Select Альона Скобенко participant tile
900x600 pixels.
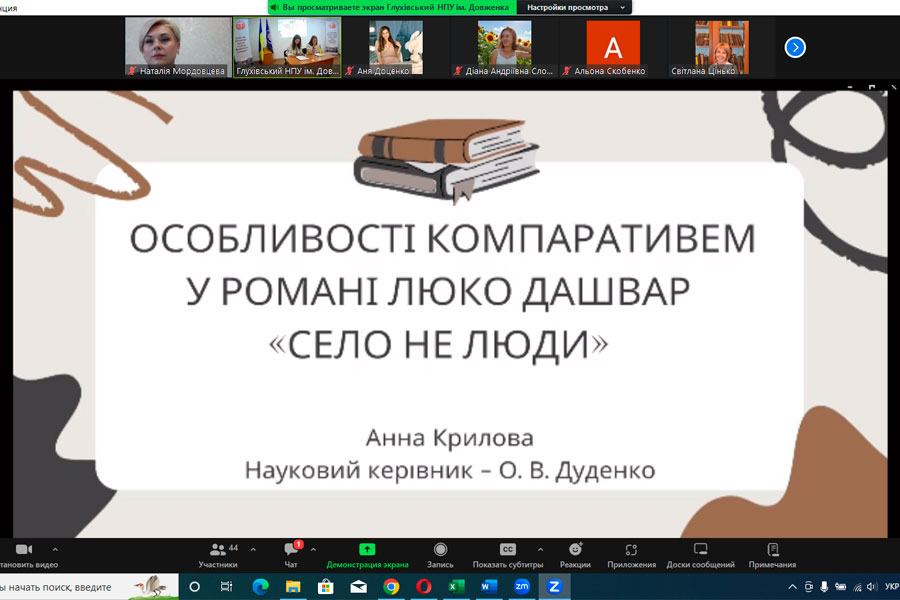pyautogui.click(x=613, y=47)
